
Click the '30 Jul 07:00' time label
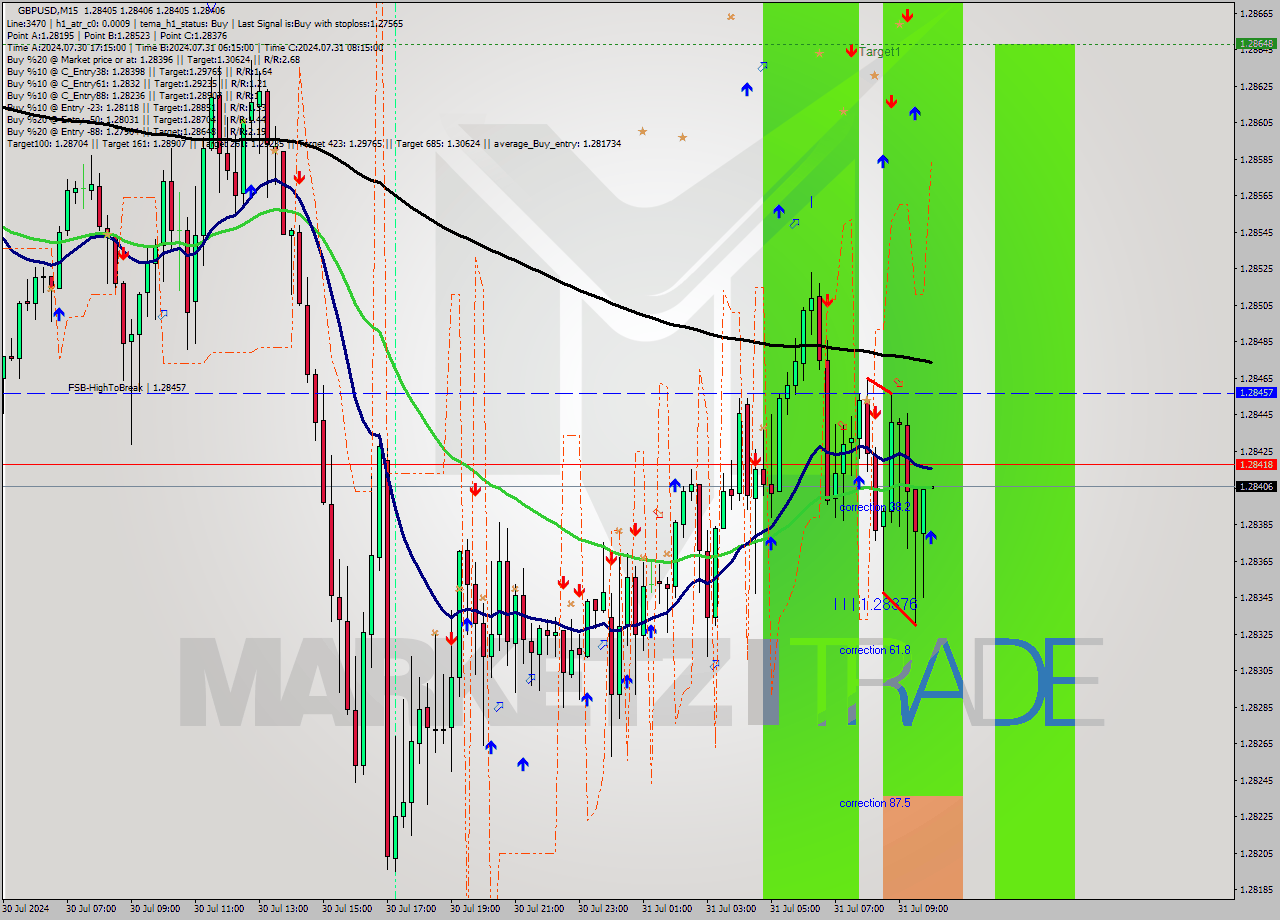[x=91, y=909]
